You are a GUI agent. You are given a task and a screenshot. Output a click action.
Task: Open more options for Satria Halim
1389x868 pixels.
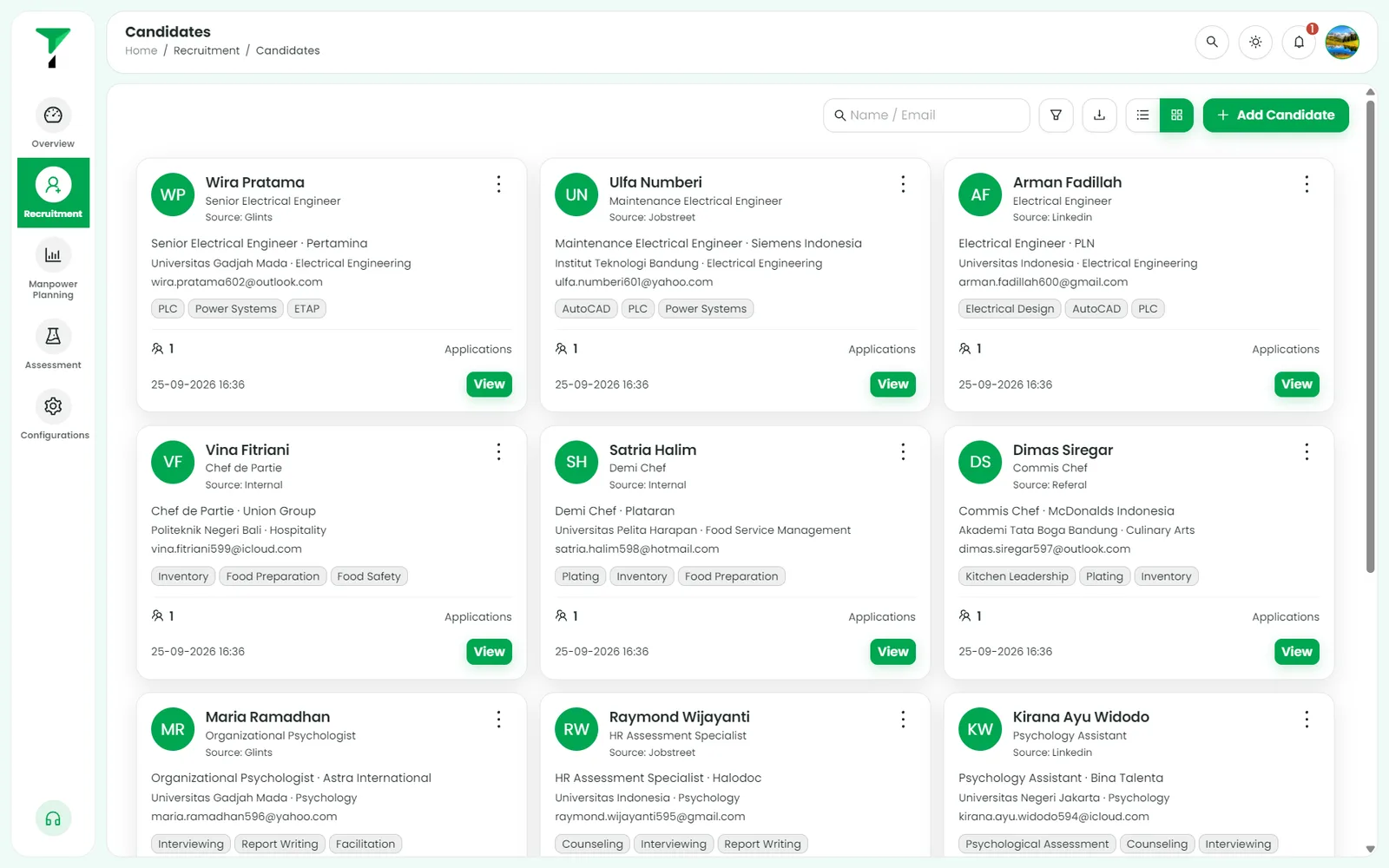tap(903, 451)
